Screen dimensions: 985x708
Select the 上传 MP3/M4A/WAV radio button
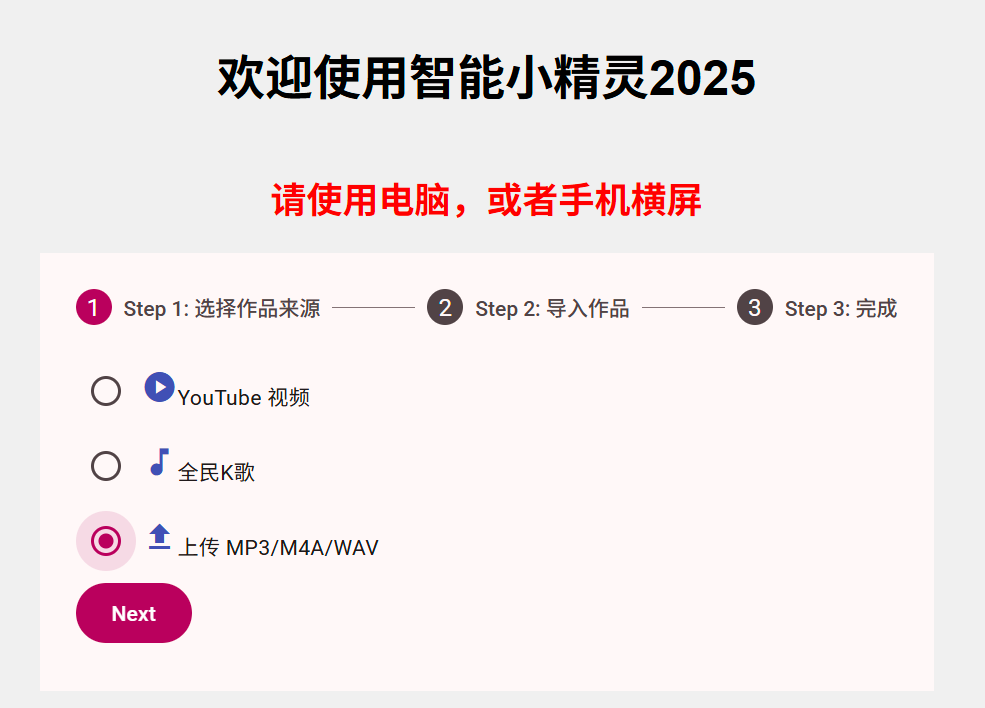click(x=106, y=541)
